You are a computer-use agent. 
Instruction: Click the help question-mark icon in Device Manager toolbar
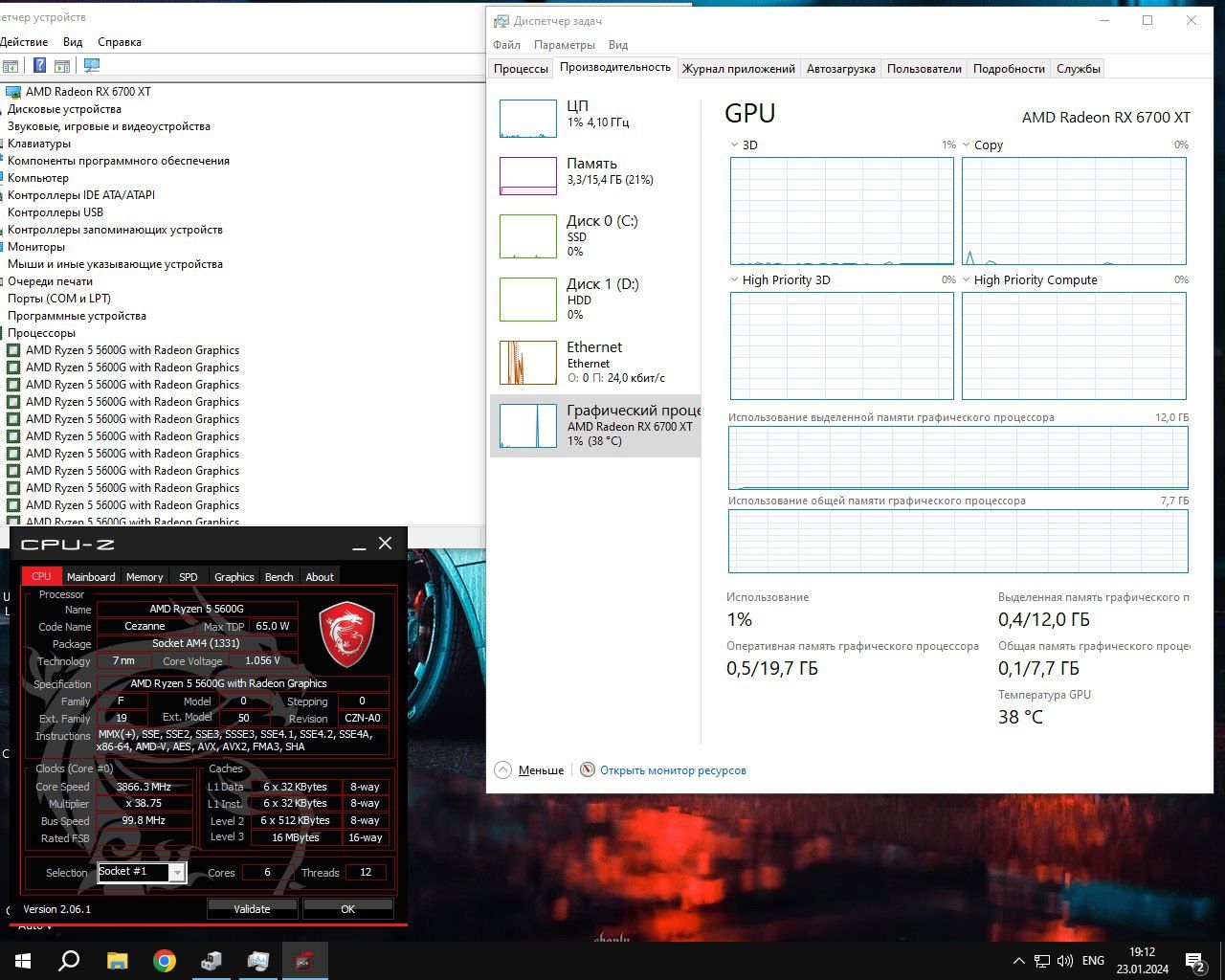click(39, 66)
